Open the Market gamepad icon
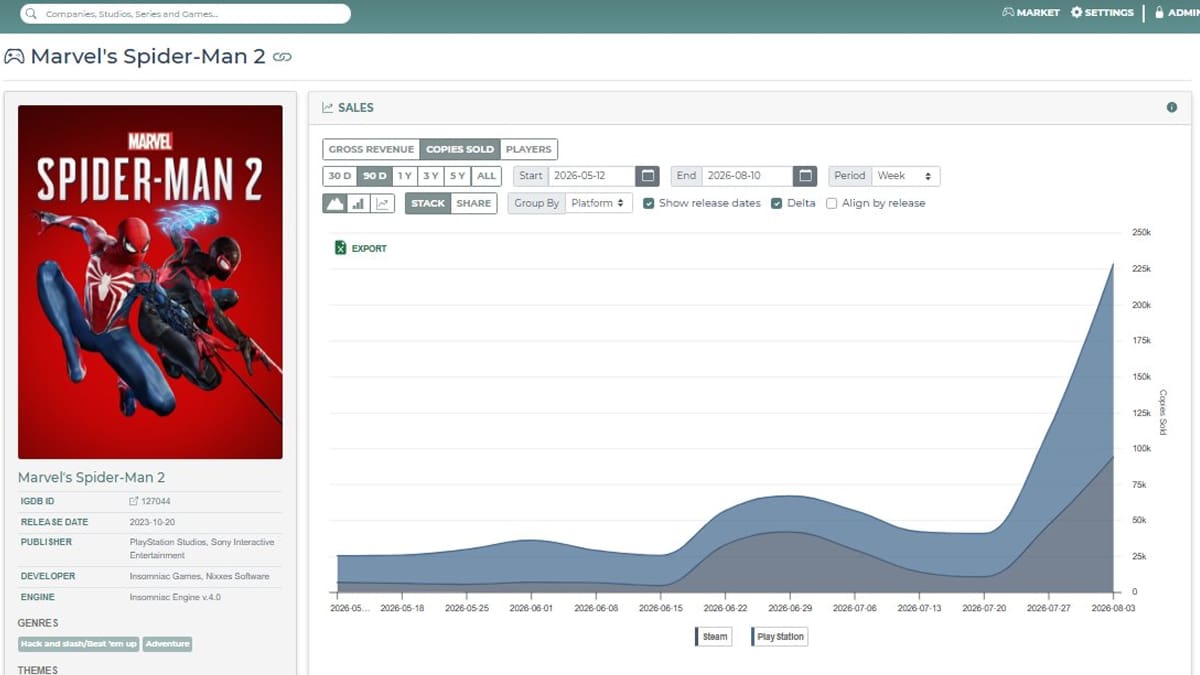The width and height of the screenshot is (1200, 675). point(1007,13)
